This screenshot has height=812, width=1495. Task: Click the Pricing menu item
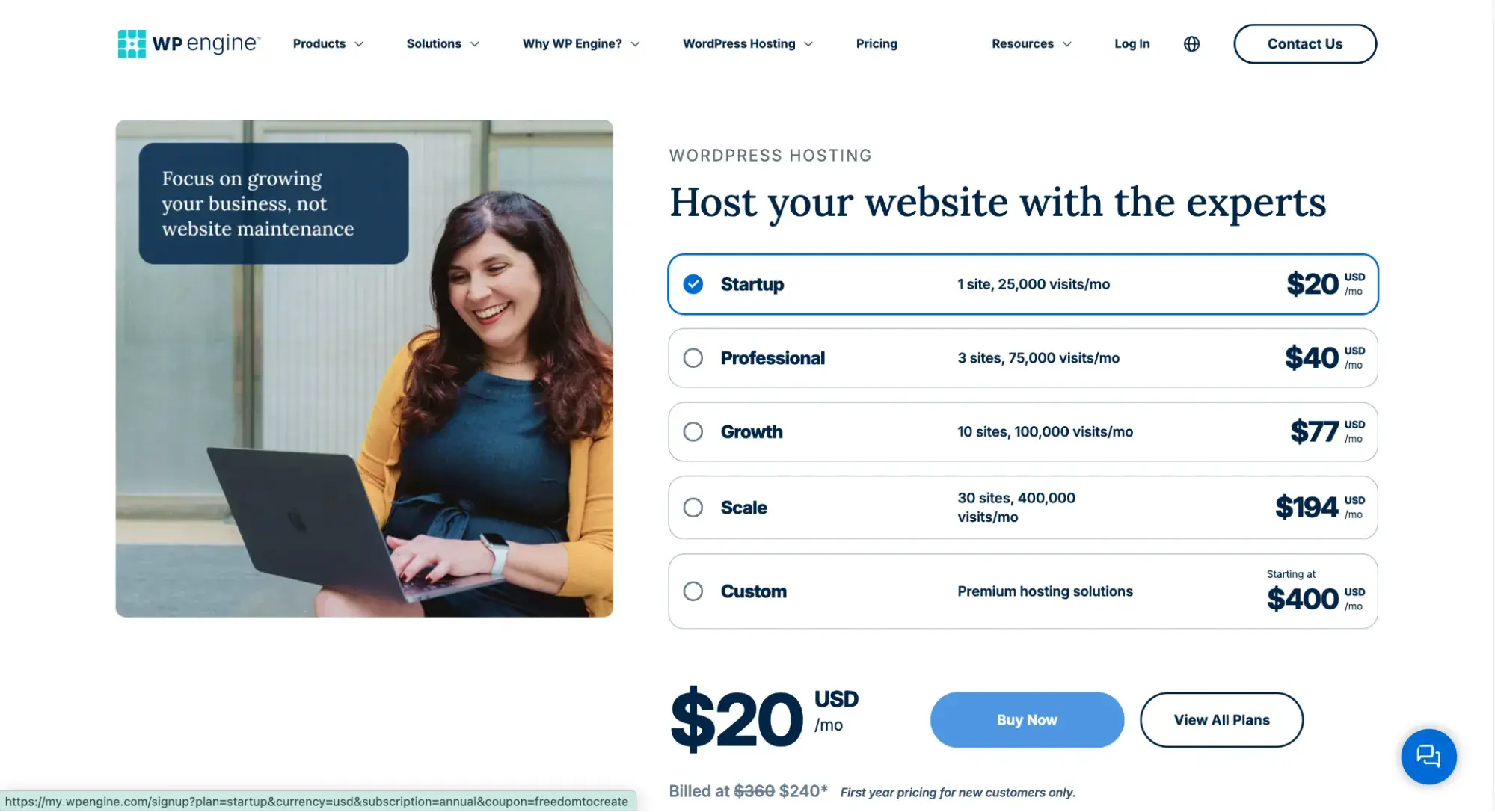(x=876, y=43)
